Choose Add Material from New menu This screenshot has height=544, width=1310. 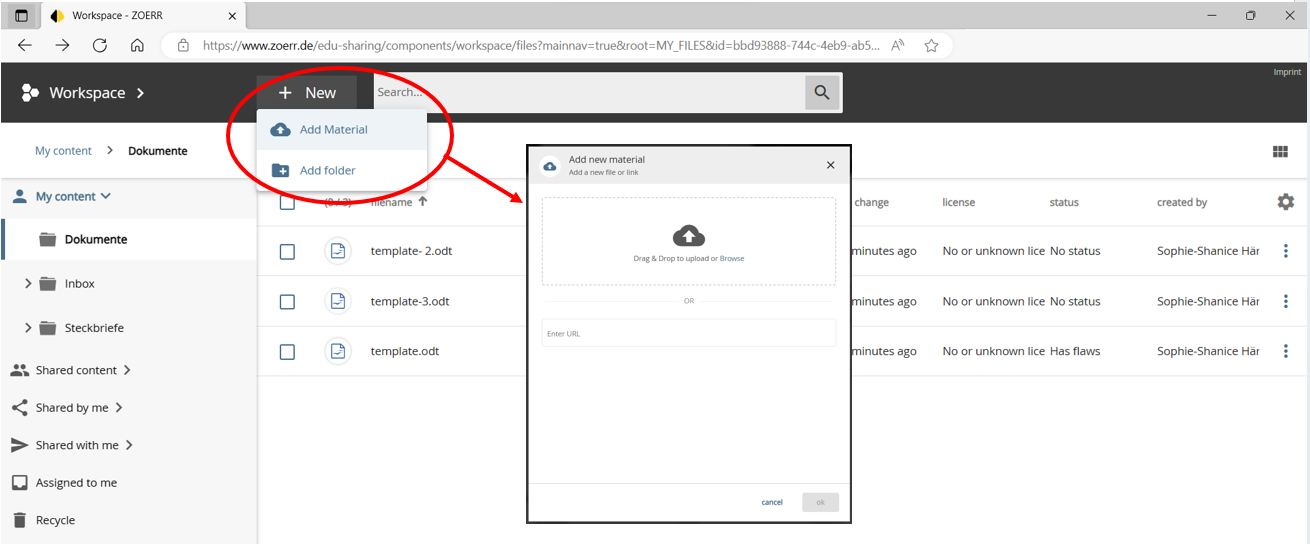[333, 130]
